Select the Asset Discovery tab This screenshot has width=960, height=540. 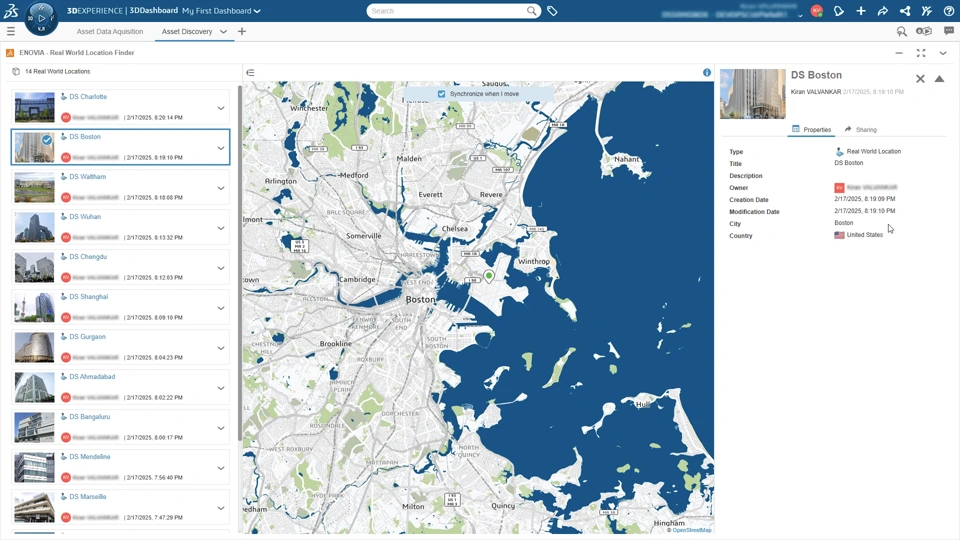click(187, 31)
